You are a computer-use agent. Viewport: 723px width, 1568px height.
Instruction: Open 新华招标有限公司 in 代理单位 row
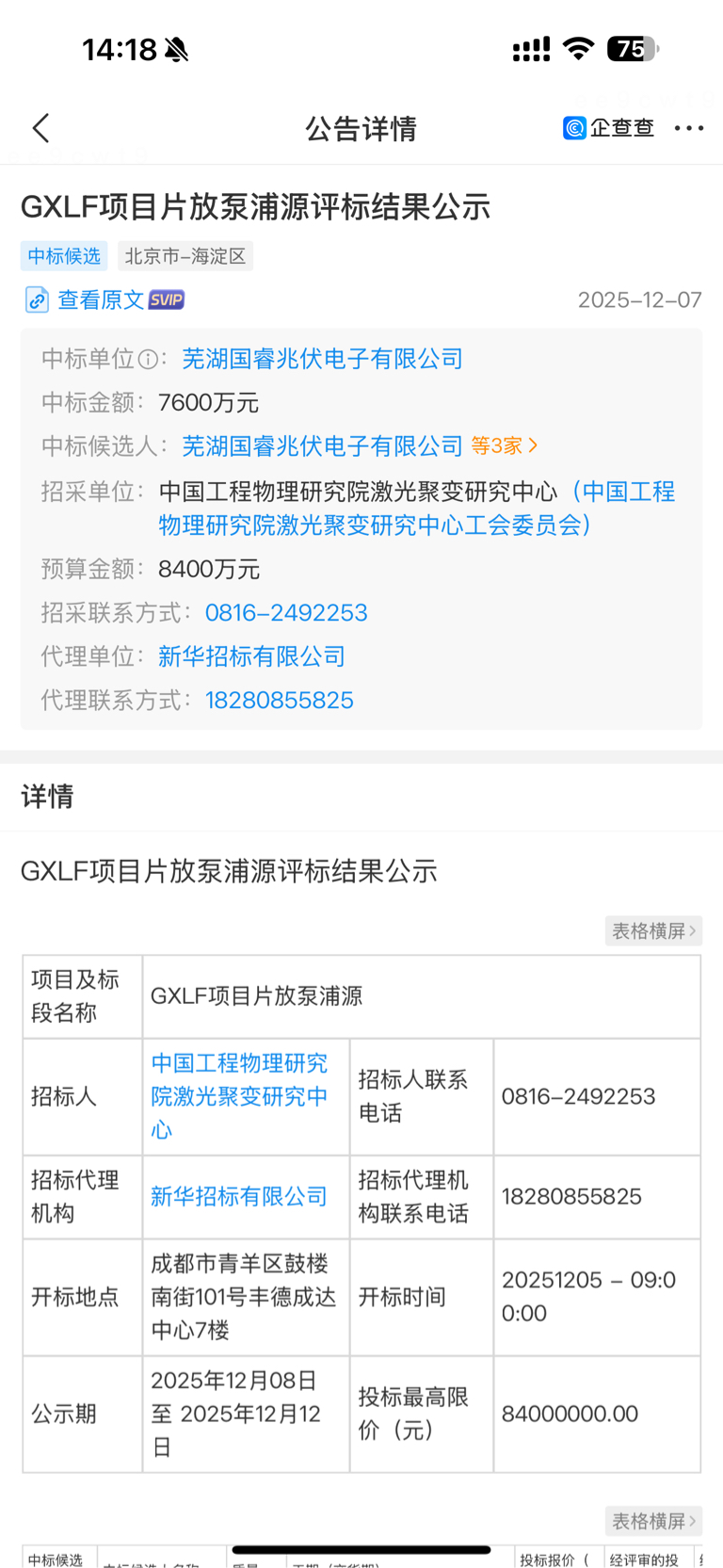251,656
